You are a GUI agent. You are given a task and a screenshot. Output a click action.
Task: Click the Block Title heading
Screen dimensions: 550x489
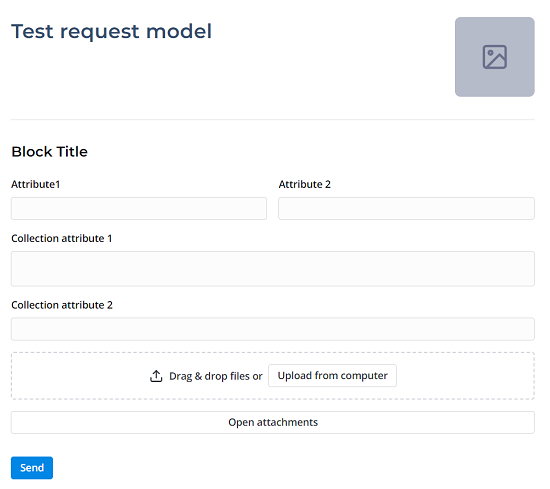click(49, 152)
